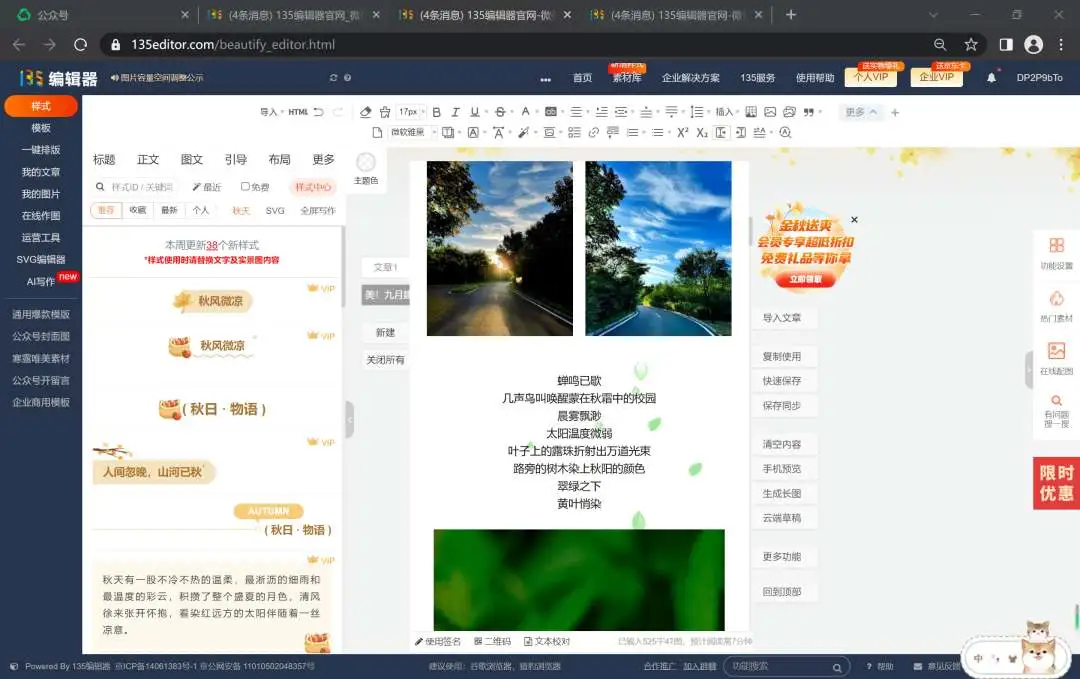Click the 快速保存 quick save button
Image resolution: width=1080 pixels, height=679 pixels.
[x=782, y=381]
